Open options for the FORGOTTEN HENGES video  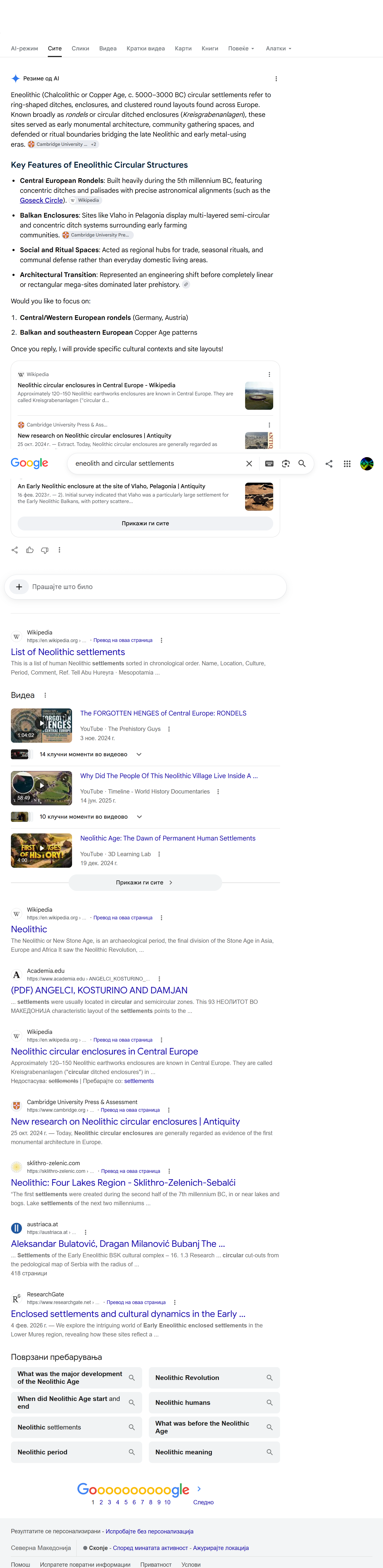click(x=169, y=729)
